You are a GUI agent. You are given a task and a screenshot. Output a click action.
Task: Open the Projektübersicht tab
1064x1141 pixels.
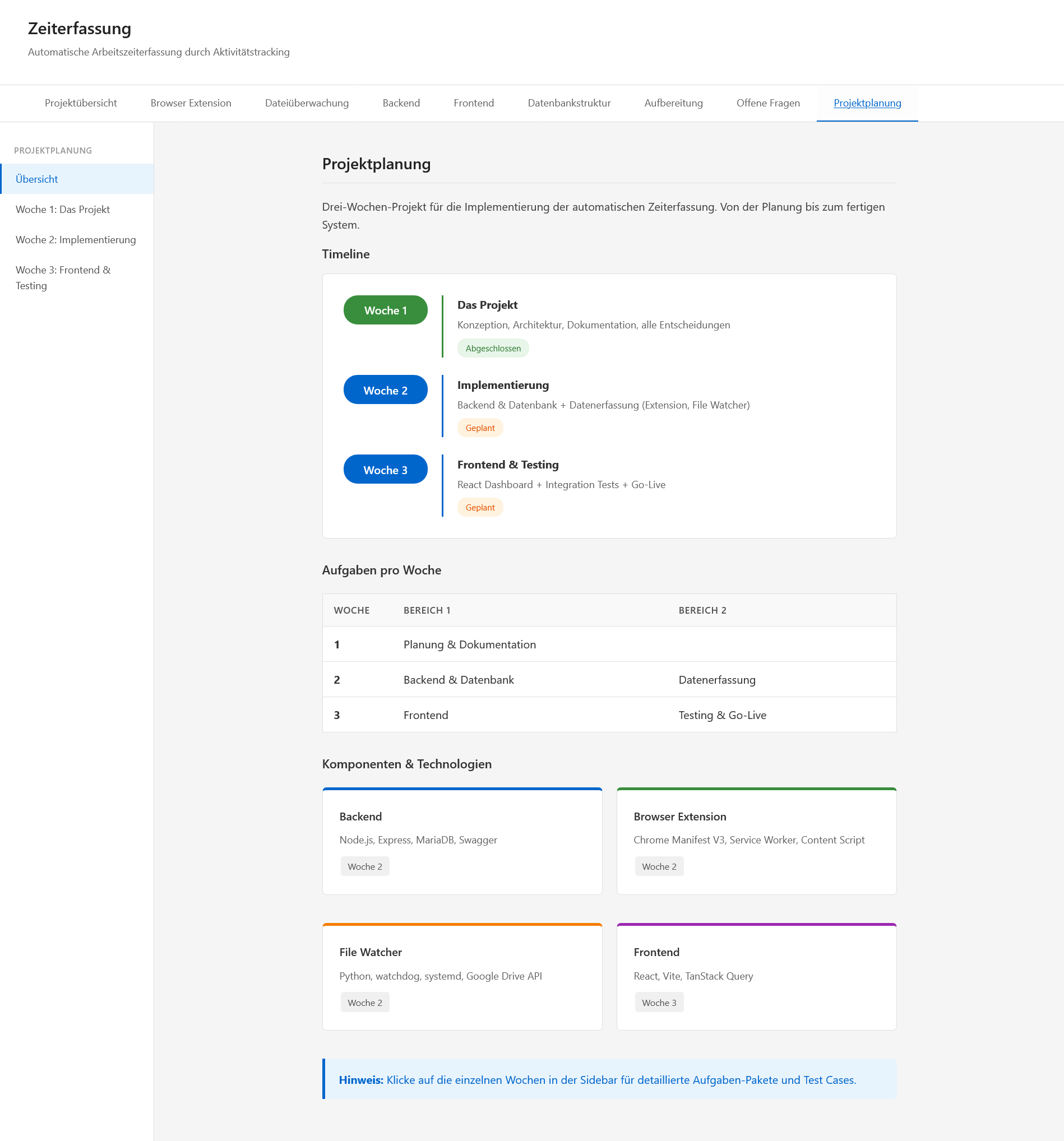click(x=80, y=103)
